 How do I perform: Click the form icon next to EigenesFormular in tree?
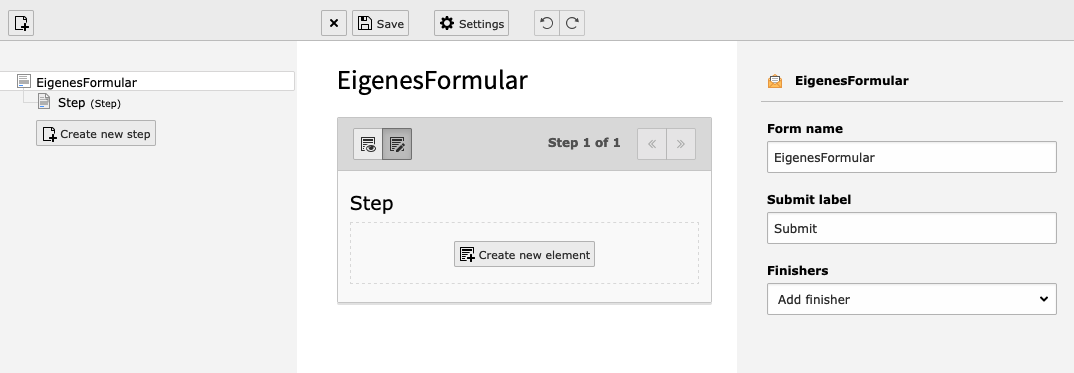click(x=24, y=81)
